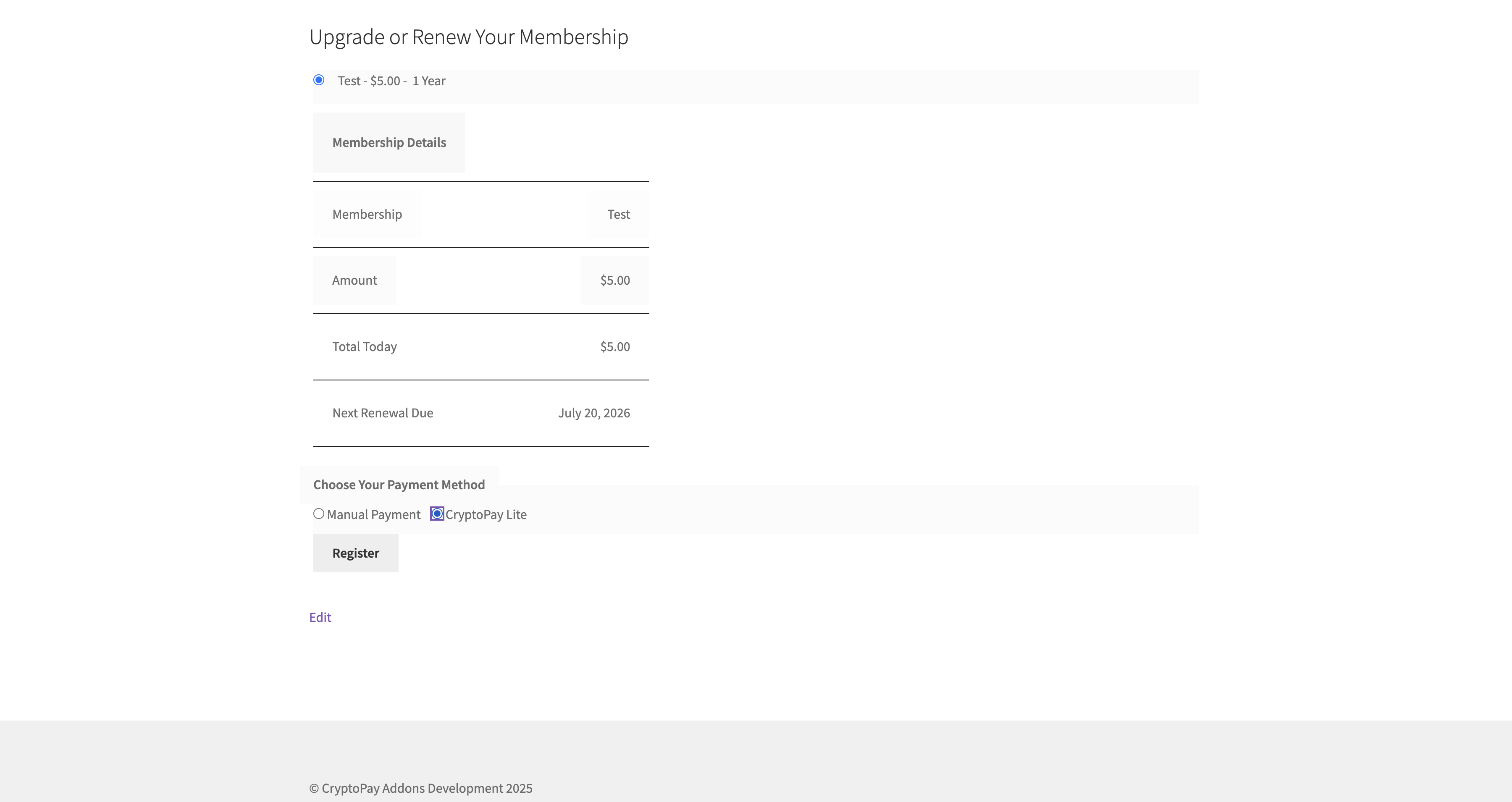Viewport: 1512px width, 802px height.
Task: Click the Amount row label
Action: tap(354, 280)
